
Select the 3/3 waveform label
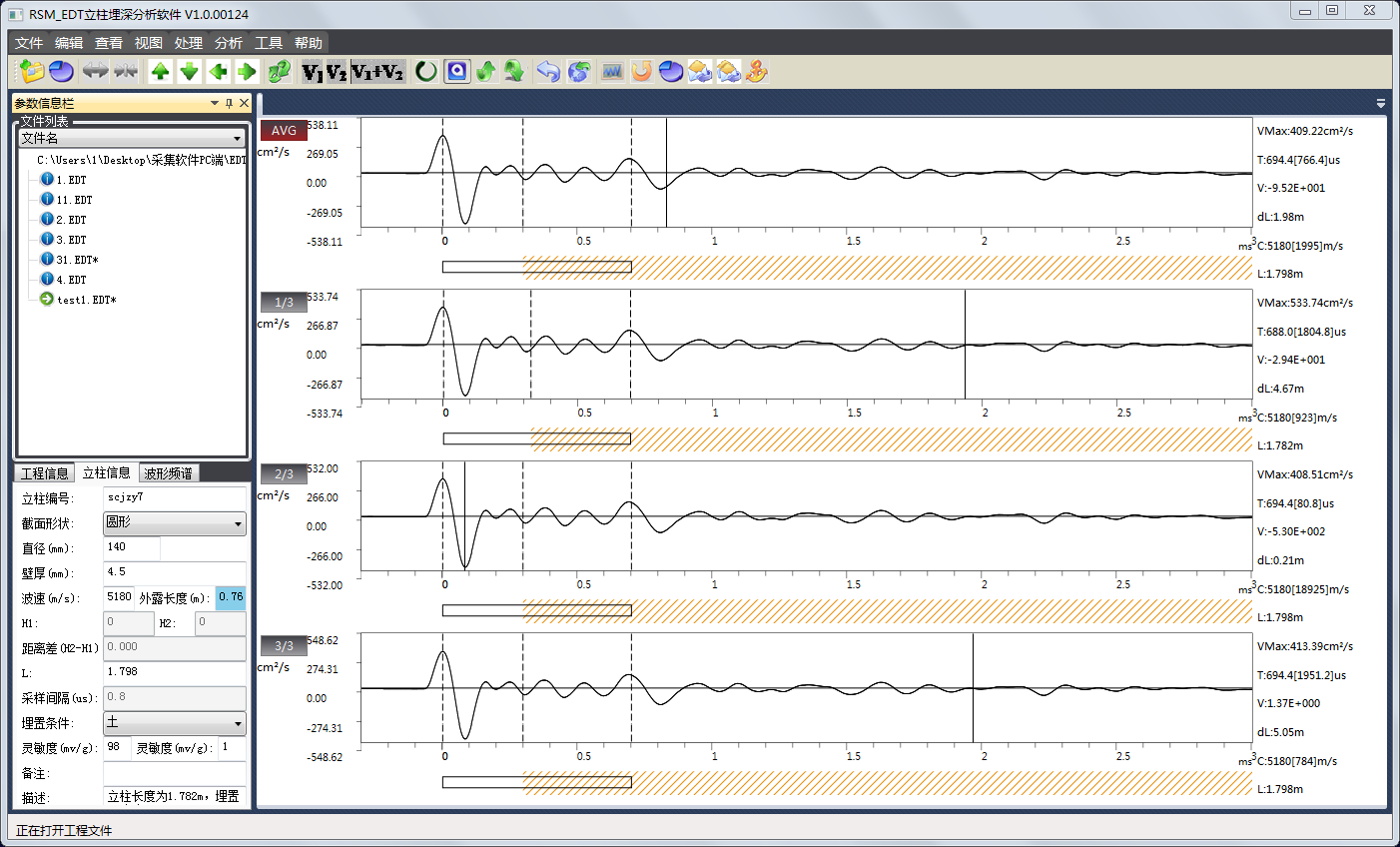(x=284, y=646)
